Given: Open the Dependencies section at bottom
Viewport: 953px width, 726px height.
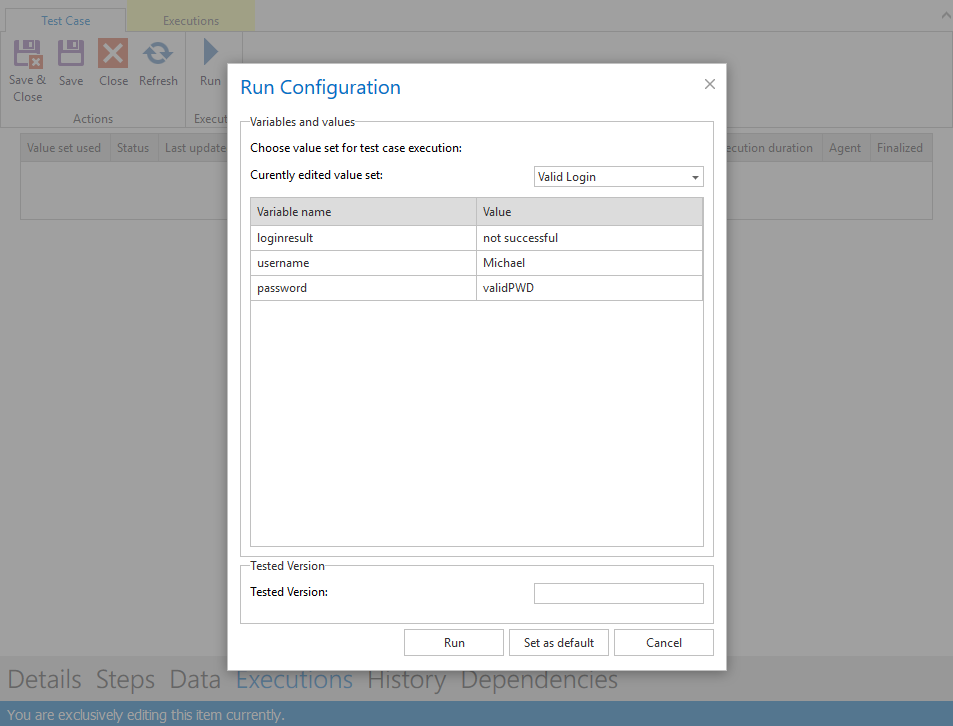Looking at the screenshot, I should (539, 680).
